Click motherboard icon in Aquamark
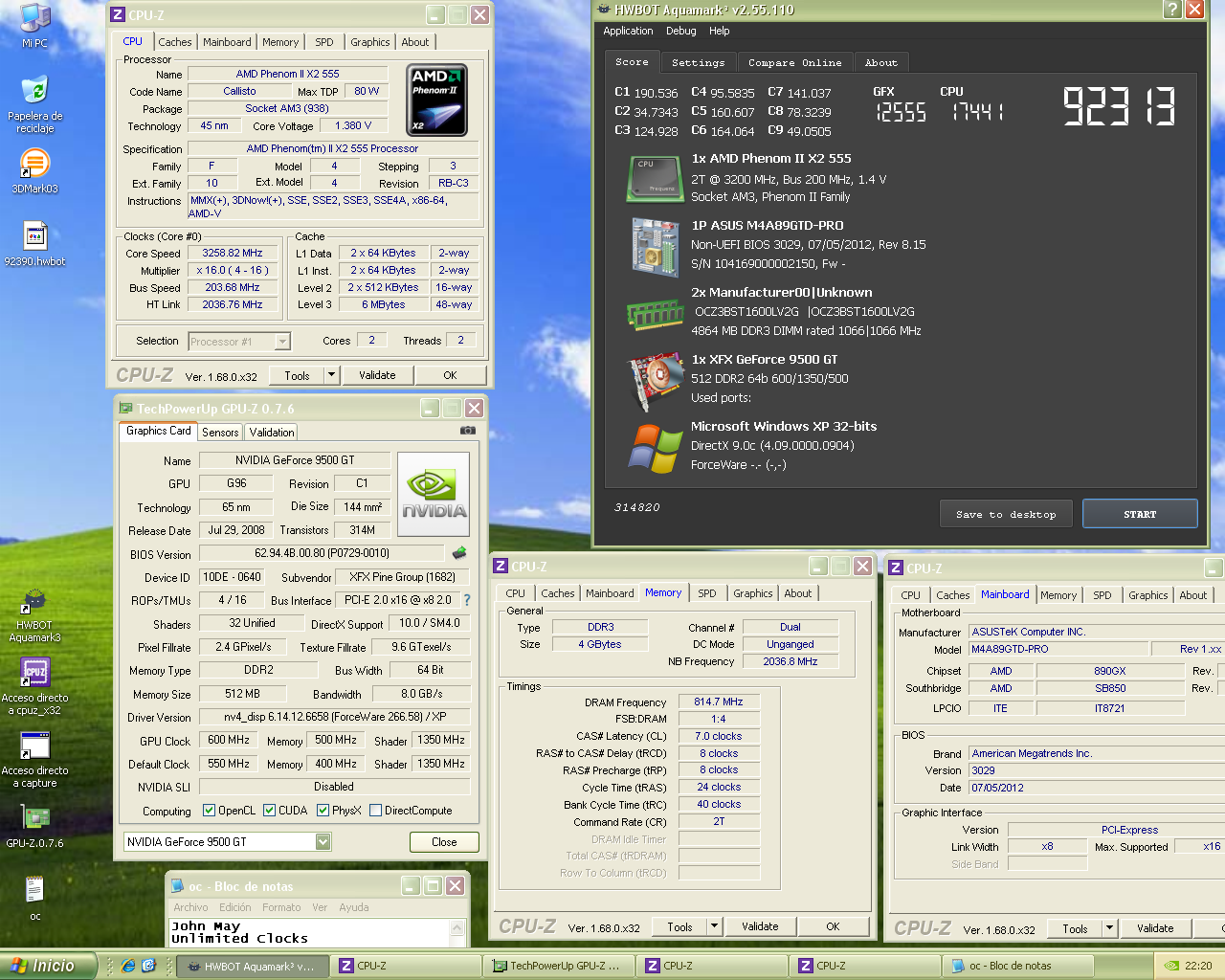 tap(655, 246)
